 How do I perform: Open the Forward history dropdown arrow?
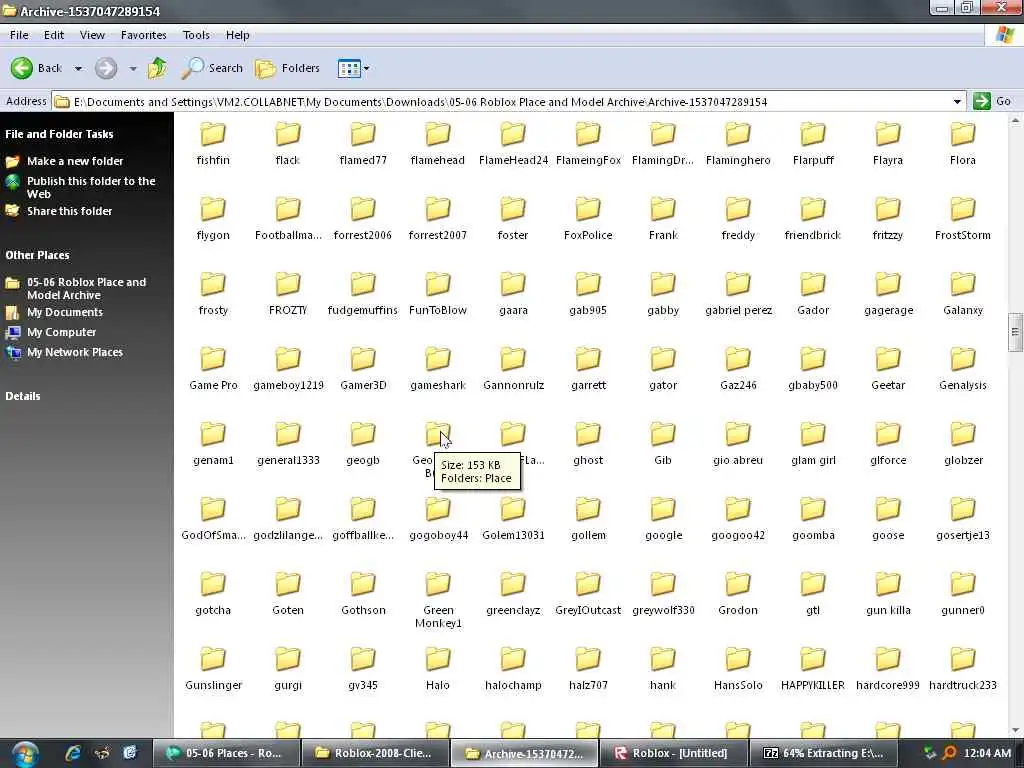(133, 69)
